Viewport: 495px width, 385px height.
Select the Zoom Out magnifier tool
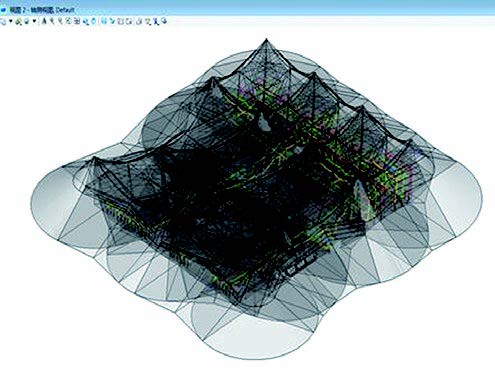pos(60,22)
